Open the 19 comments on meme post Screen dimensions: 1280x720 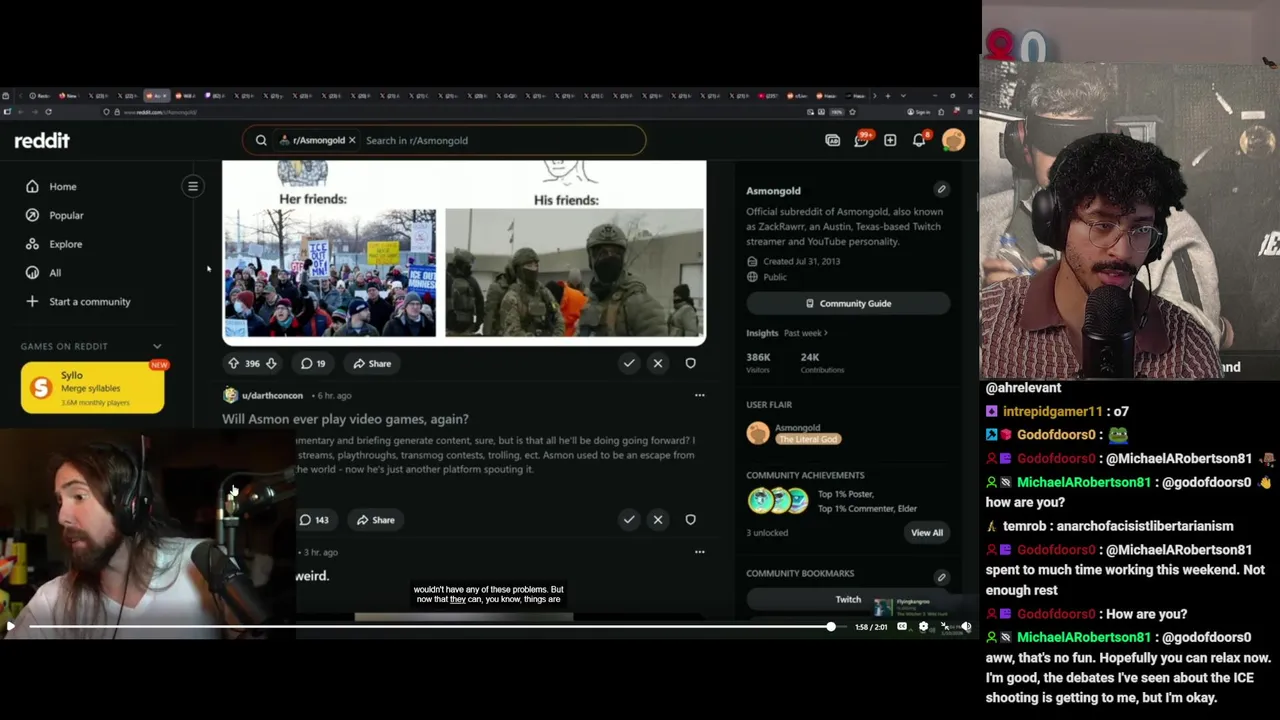[x=313, y=363]
